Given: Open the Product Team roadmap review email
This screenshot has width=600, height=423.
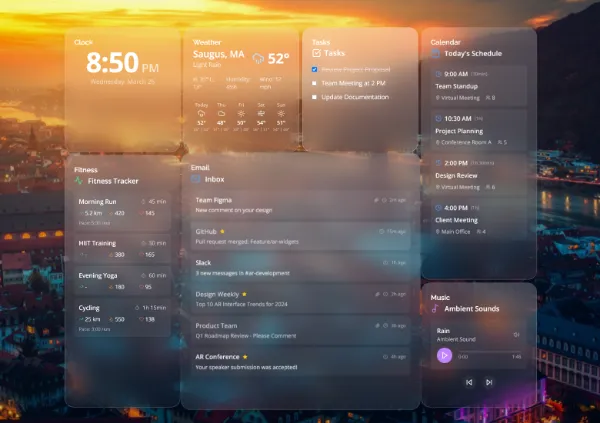Looking at the screenshot, I should pos(300,331).
